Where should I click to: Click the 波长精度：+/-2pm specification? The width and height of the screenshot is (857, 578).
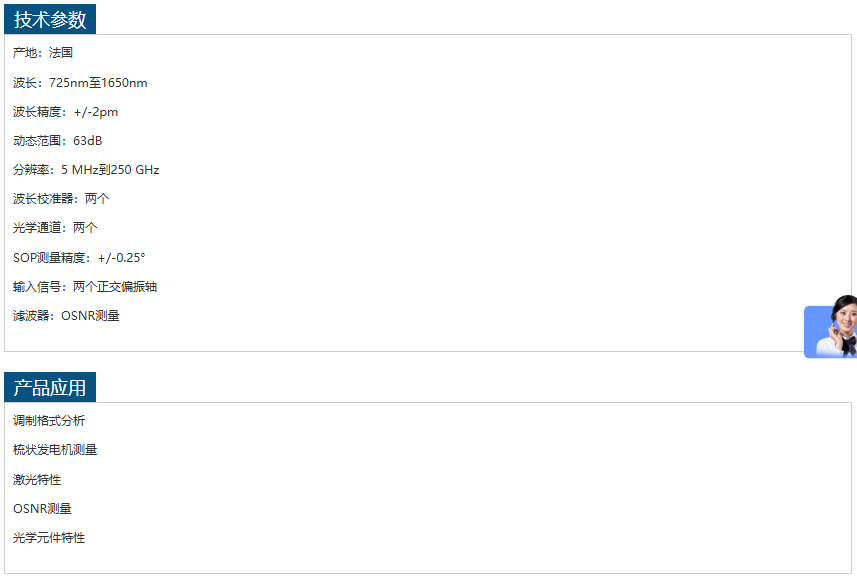[65, 112]
